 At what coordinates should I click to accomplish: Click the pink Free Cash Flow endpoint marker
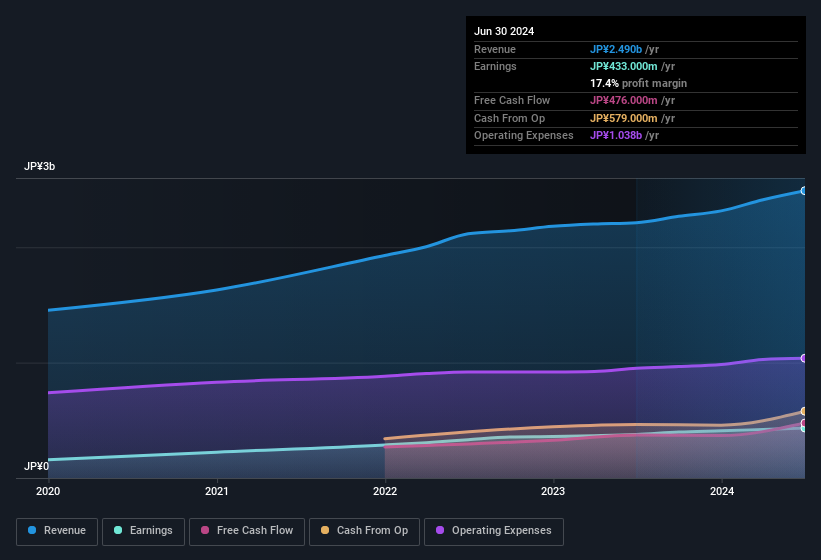804,423
